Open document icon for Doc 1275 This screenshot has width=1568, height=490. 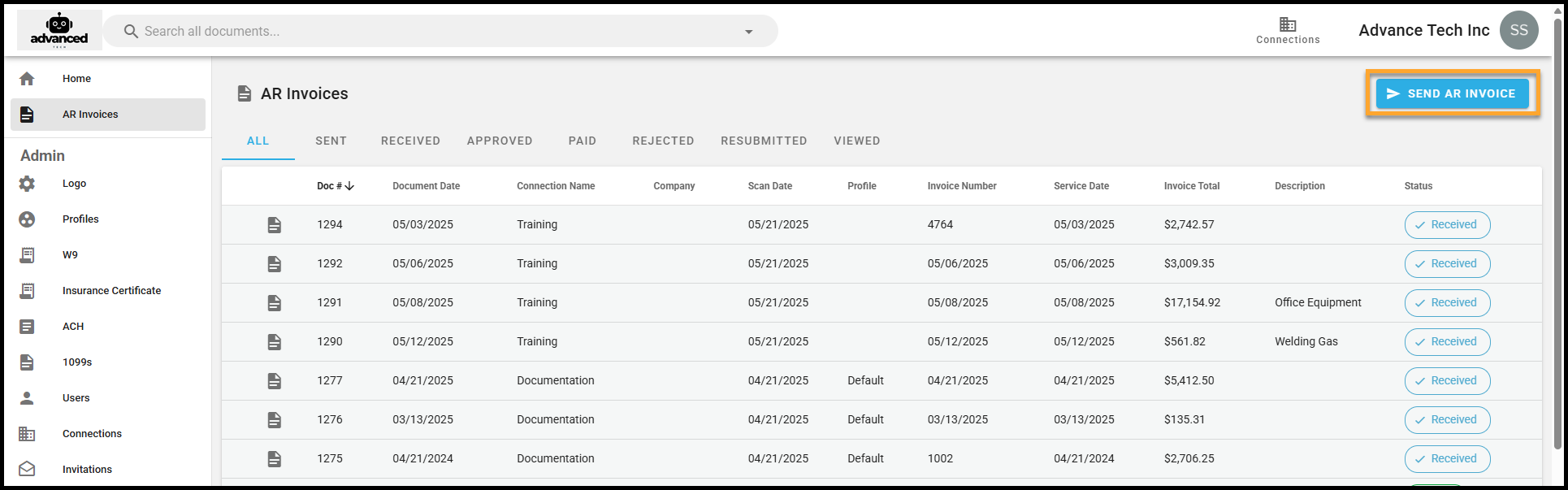point(275,459)
